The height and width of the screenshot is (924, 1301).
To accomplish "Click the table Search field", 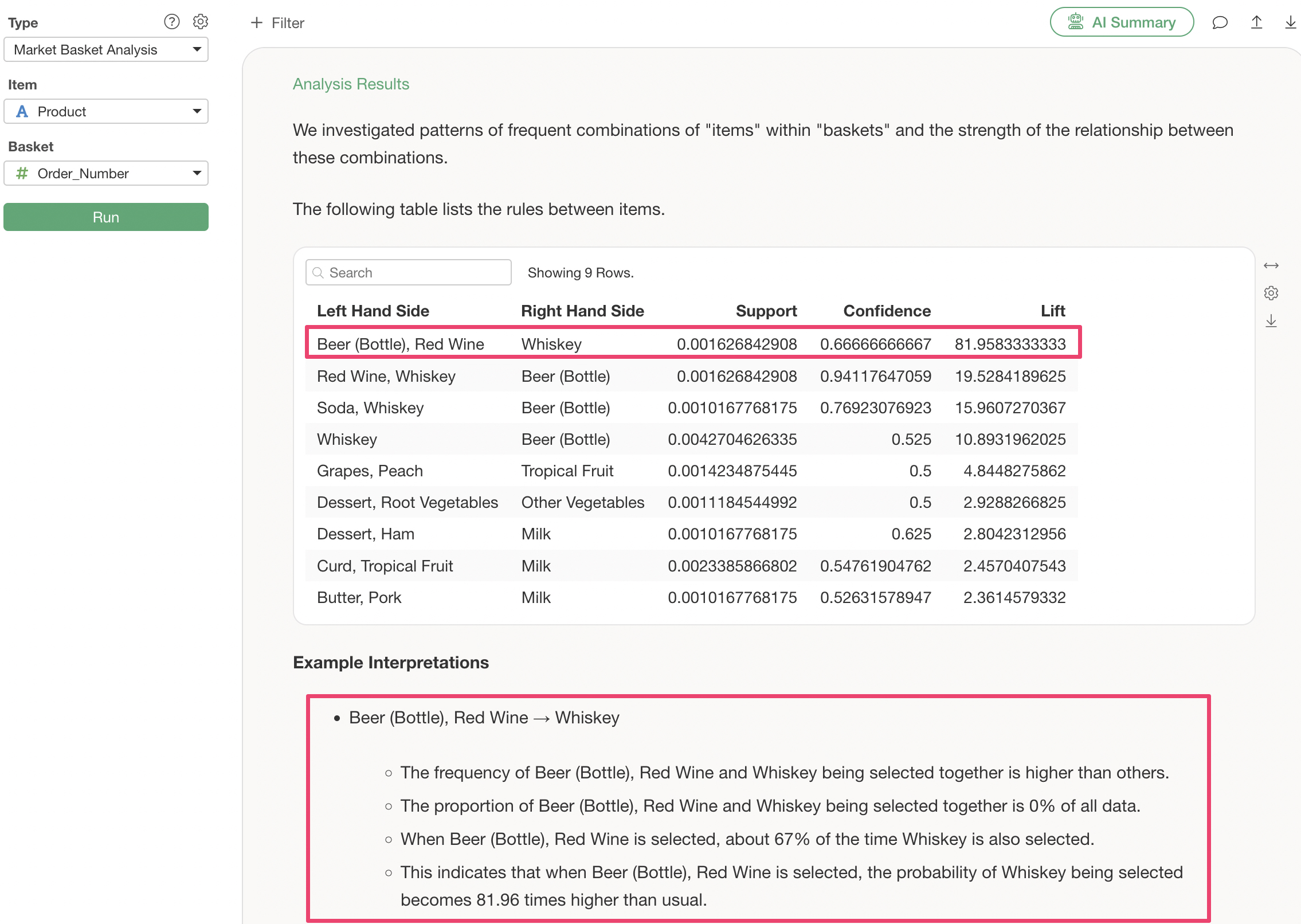I will coord(408,273).
